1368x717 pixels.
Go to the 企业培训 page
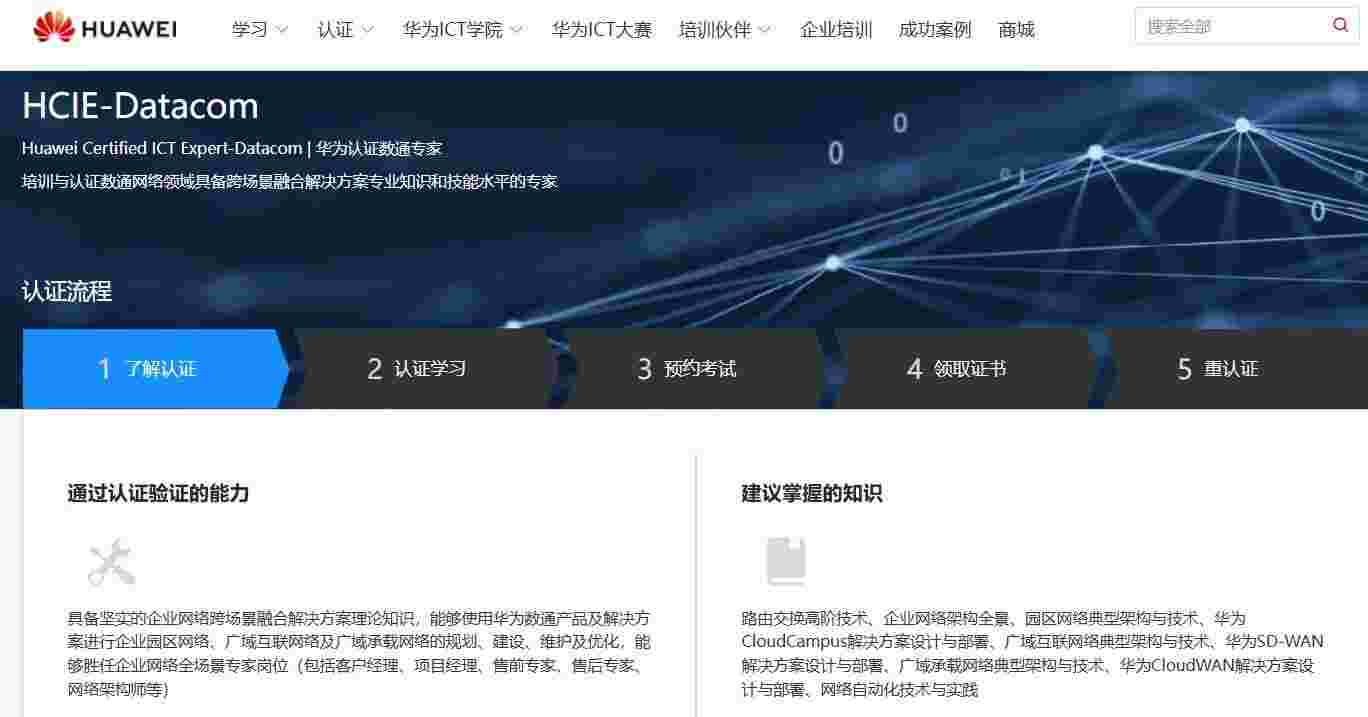click(836, 30)
